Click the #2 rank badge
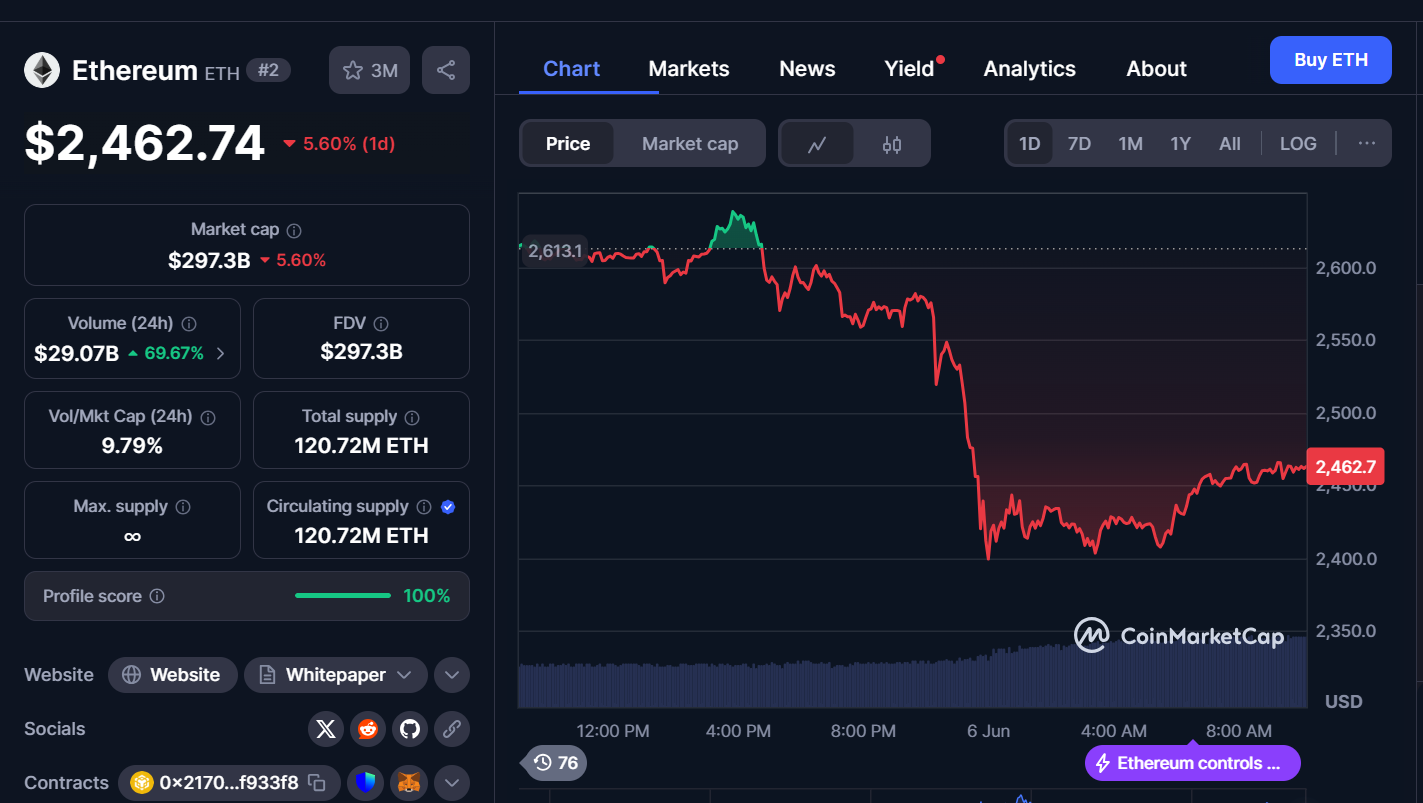This screenshot has width=1423, height=803. (x=269, y=70)
